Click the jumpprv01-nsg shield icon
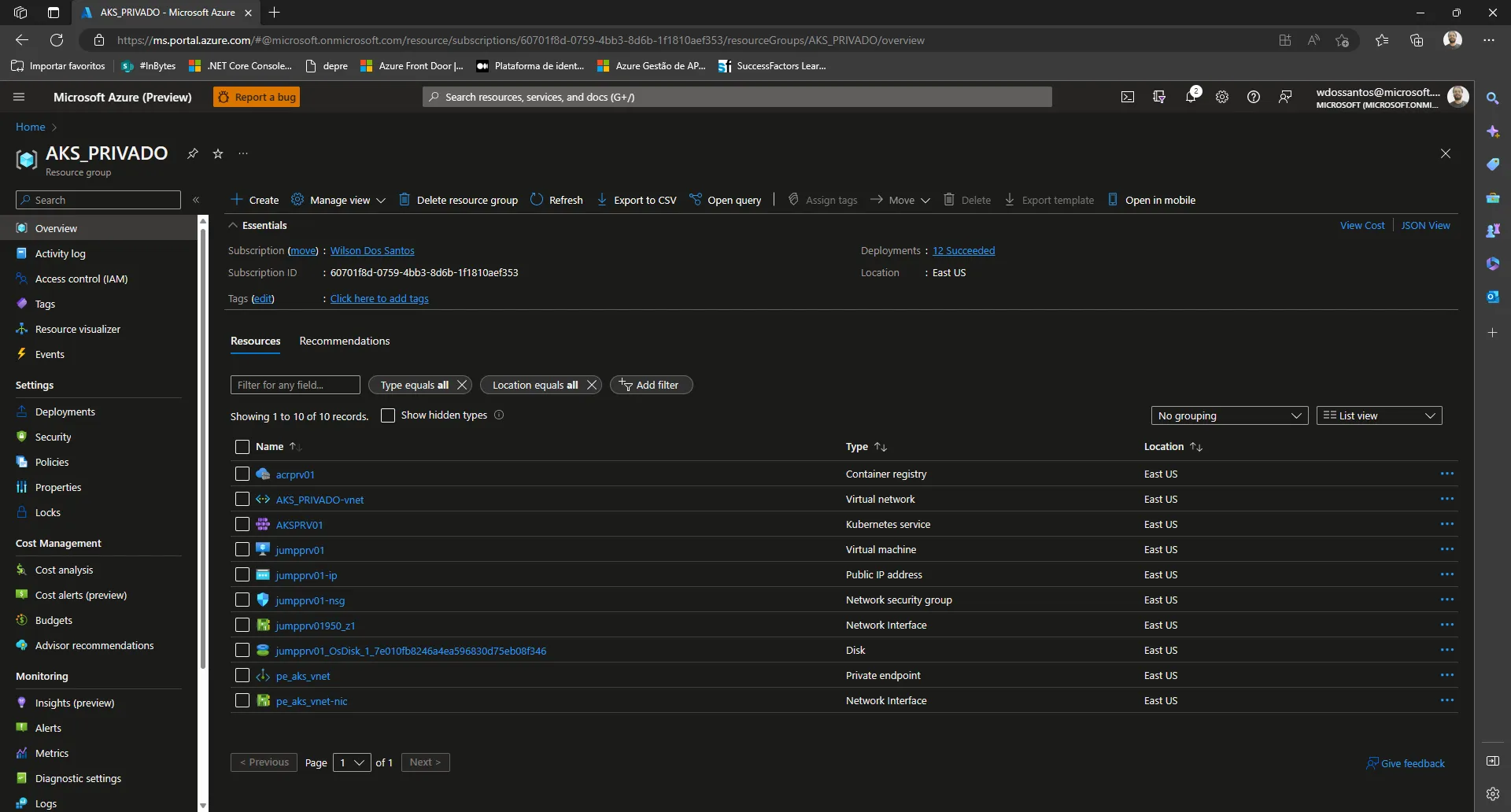 pos(263,600)
